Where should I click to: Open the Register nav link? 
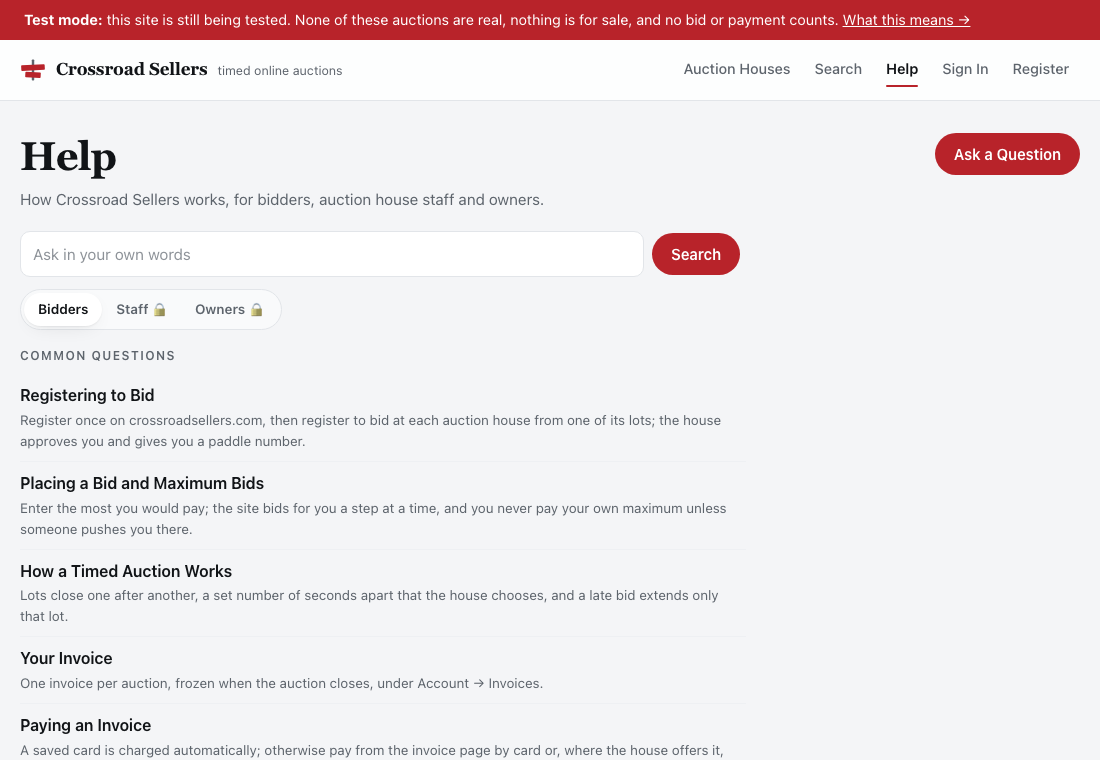(1040, 69)
